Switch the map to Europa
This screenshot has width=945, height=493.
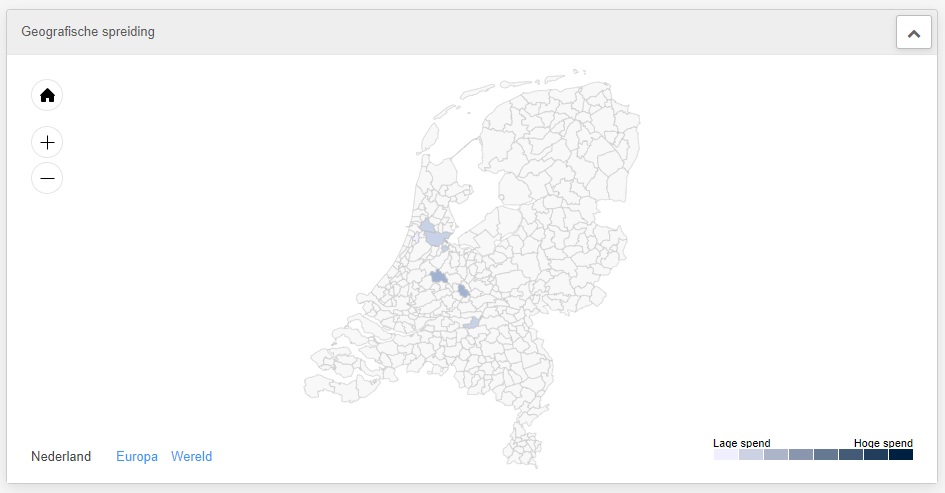(137, 457)
